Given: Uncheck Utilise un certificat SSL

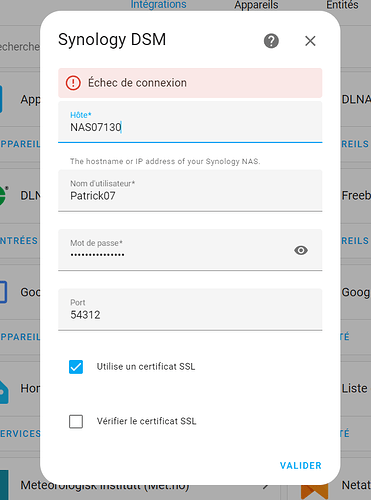Looking at the screenshot, I should tap(76, 367).
